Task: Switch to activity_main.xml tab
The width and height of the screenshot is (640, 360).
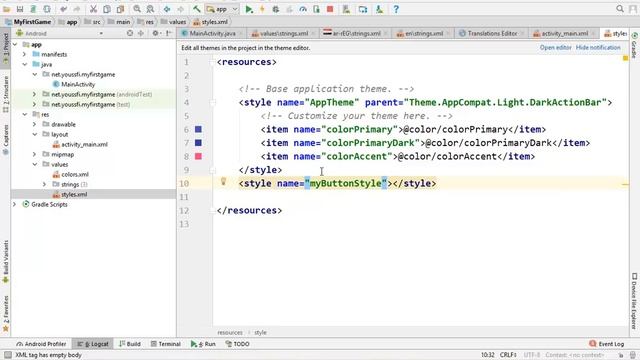Action: click(564, 33)
